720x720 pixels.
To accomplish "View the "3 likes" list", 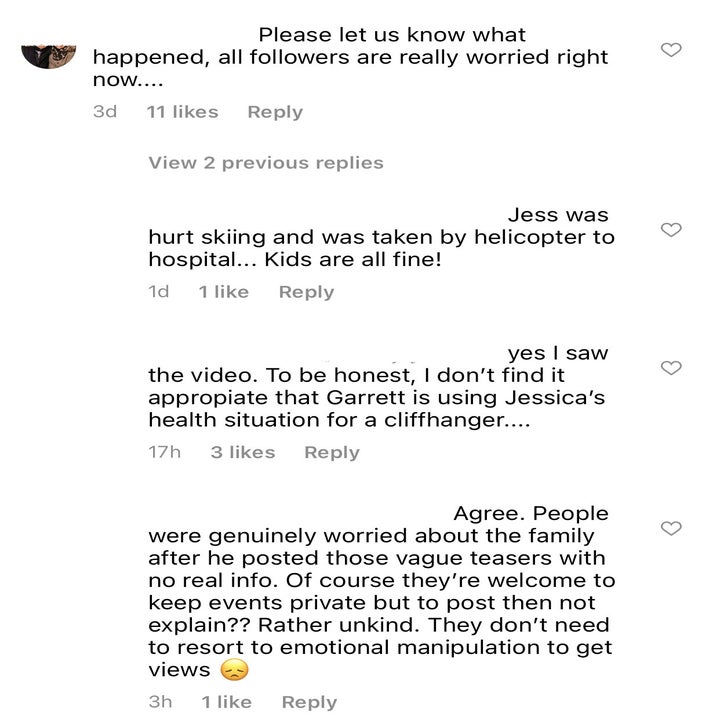I will point(242,452).
